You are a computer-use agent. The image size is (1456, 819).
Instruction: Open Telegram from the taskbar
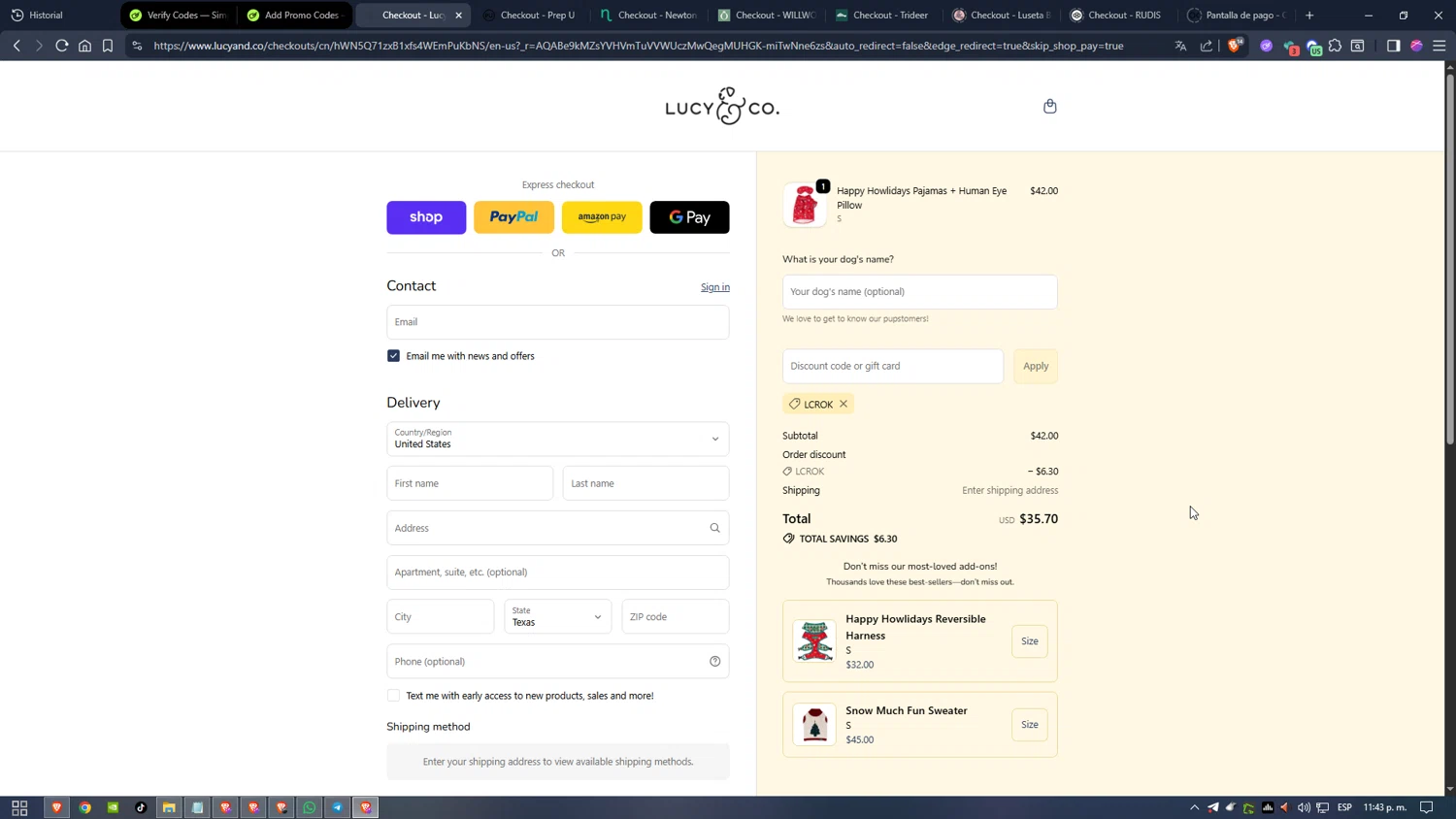coord(338,807)
